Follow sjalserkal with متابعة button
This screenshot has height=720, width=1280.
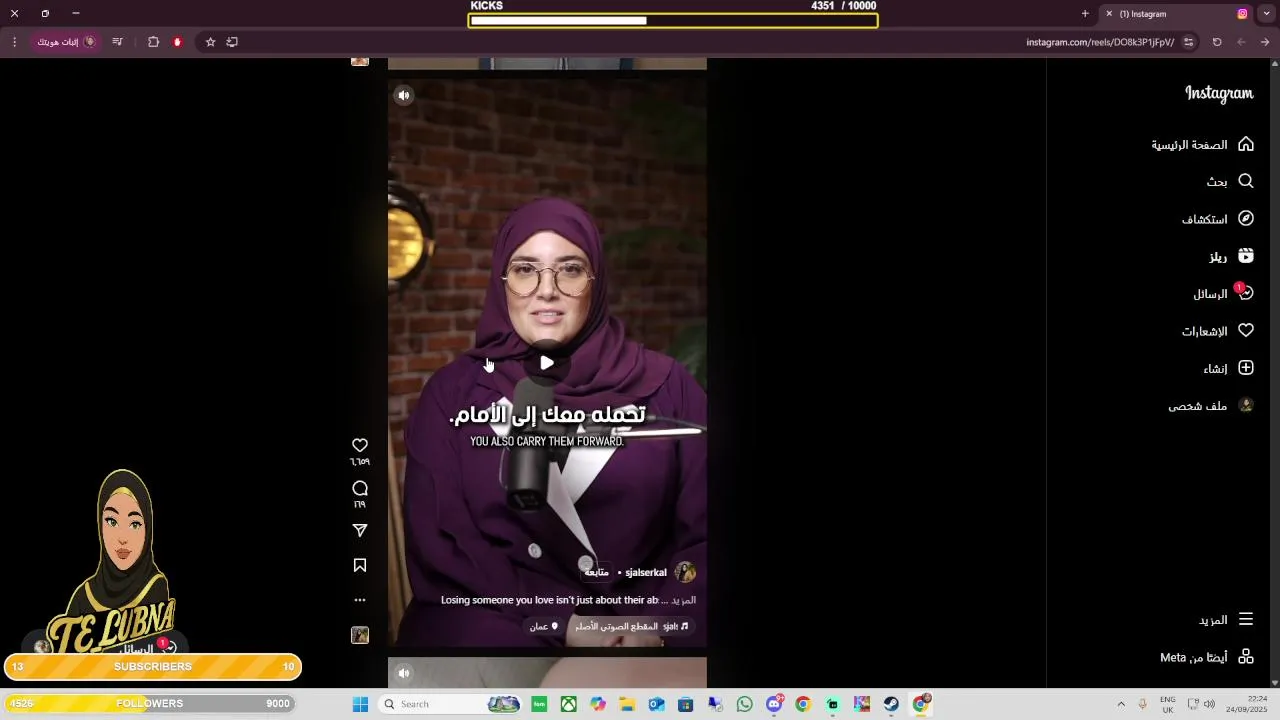597,573
